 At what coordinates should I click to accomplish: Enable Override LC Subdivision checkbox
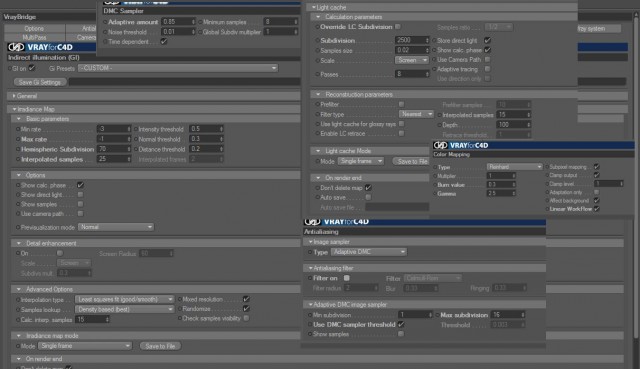(398, 27)
